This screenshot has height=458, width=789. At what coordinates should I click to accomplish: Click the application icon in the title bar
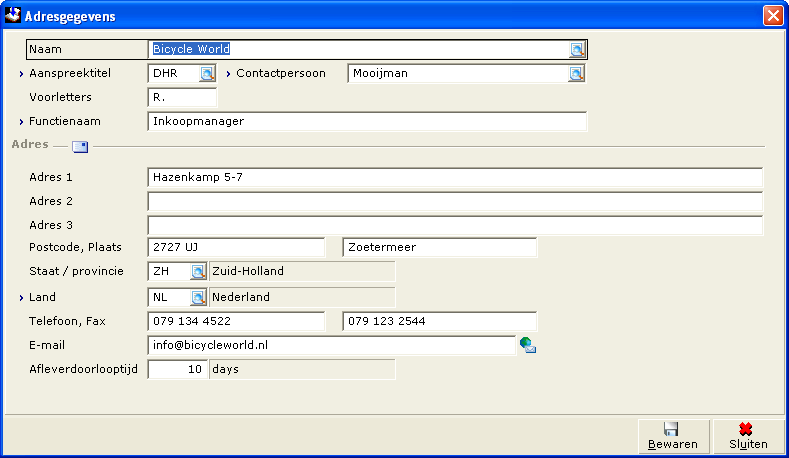pos(13,16)
